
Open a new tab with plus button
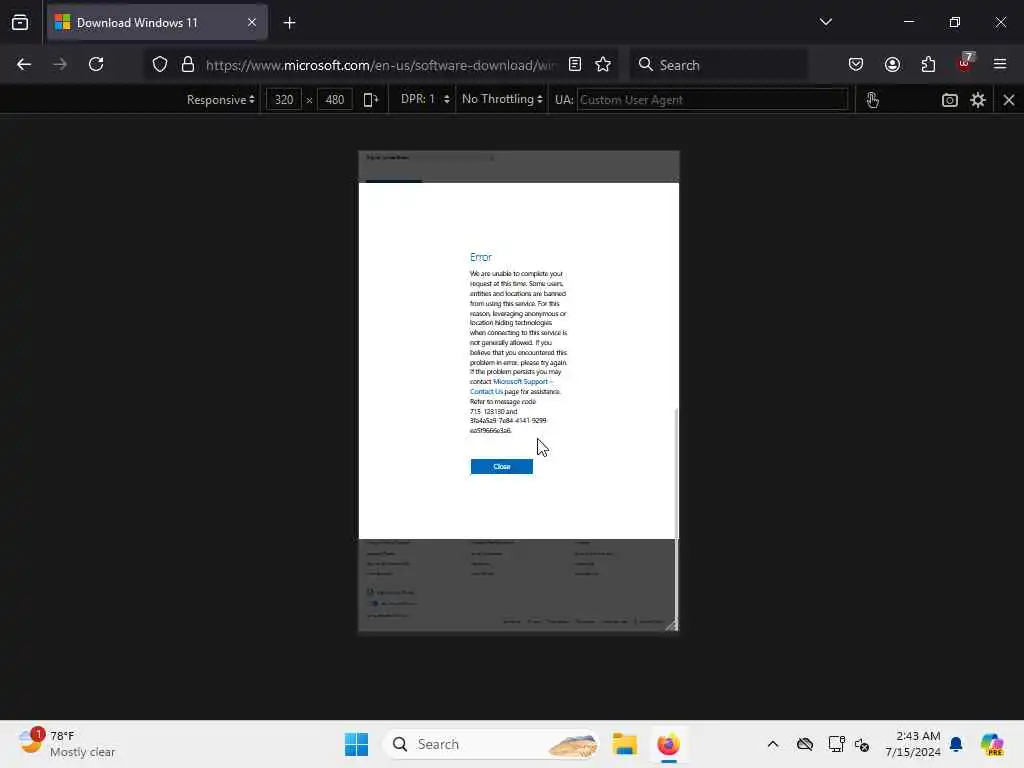click(289, 23)
